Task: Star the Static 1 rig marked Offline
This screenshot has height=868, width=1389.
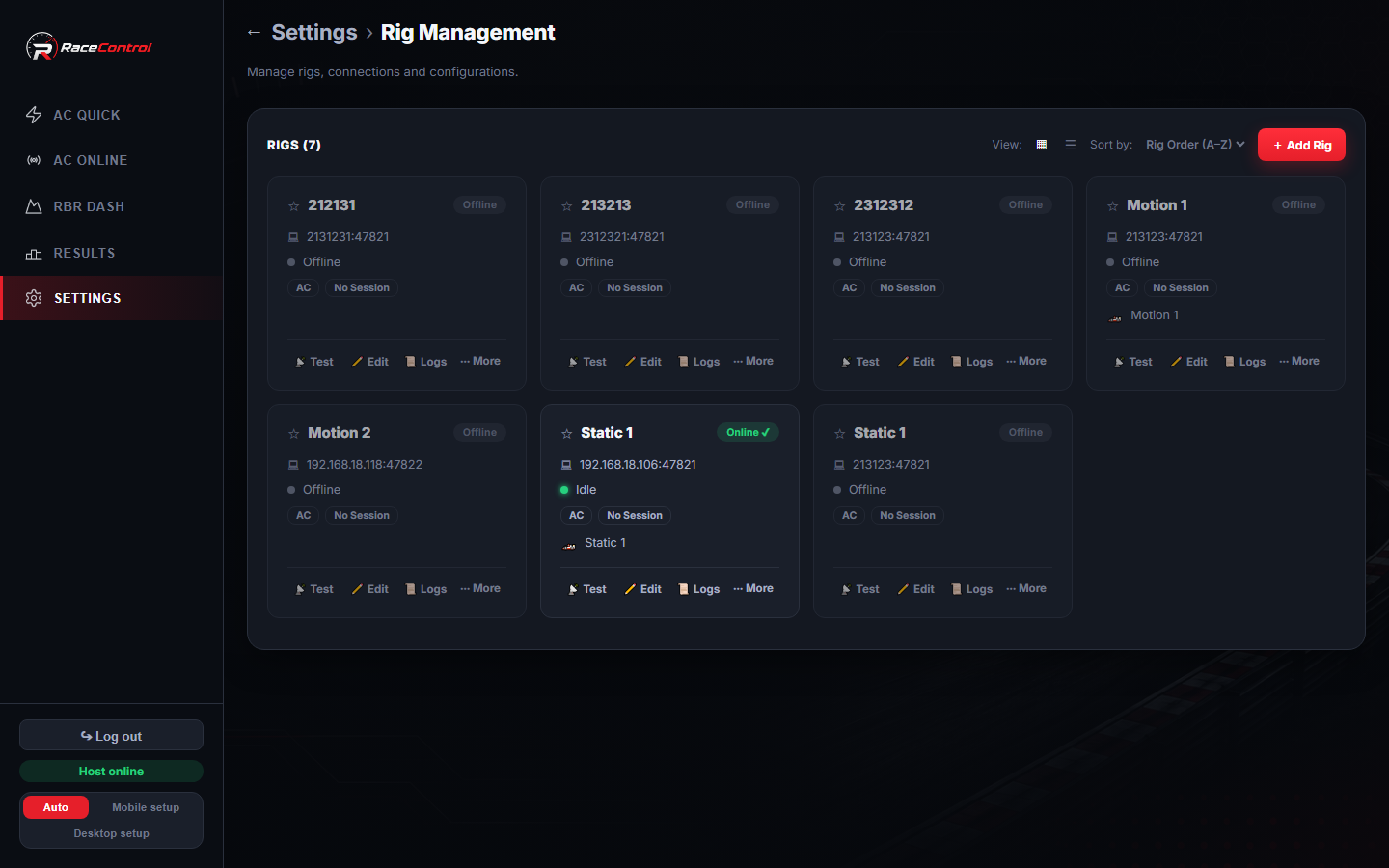Action: [x=840, y=434]
